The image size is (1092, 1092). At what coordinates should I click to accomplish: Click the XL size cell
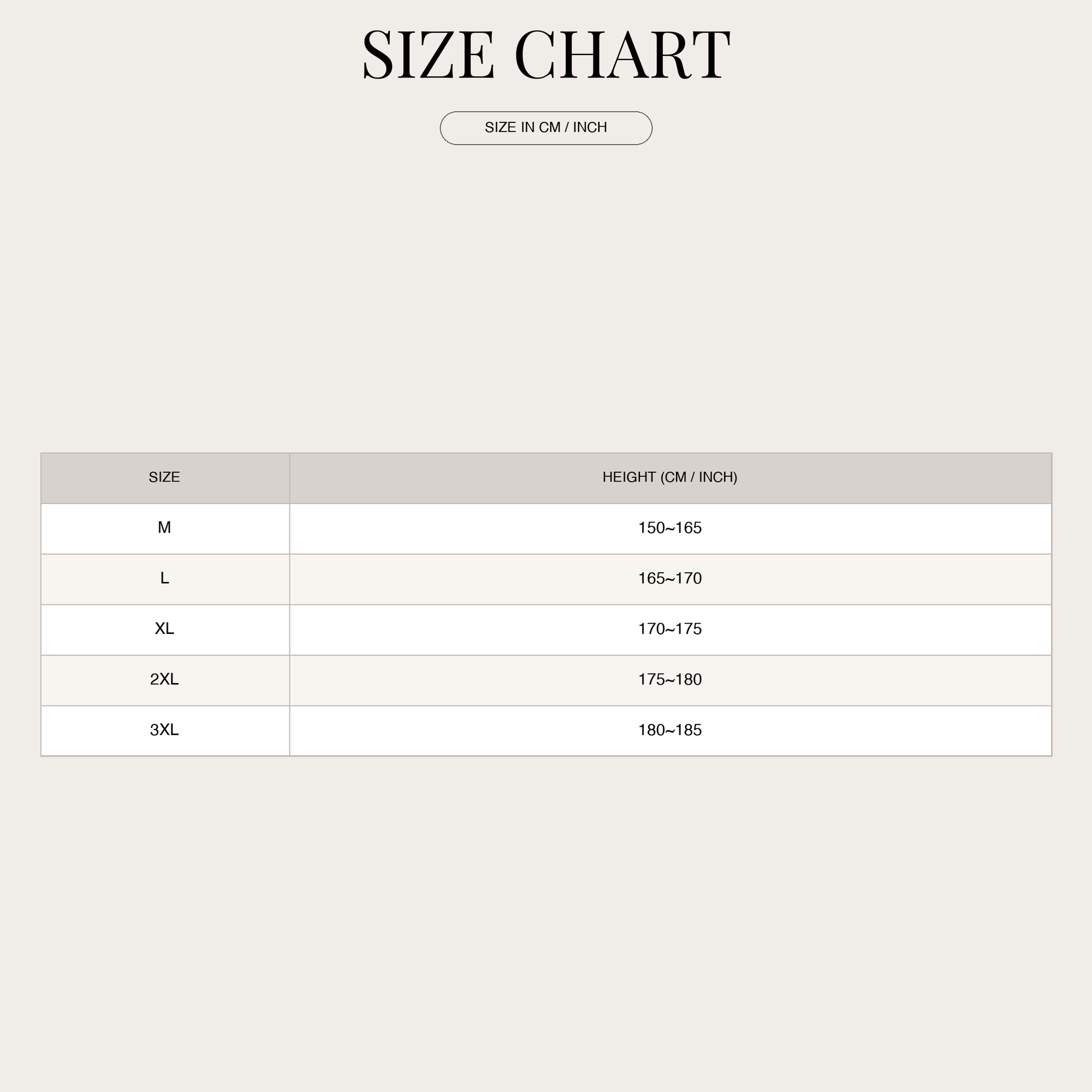point(165,630)
